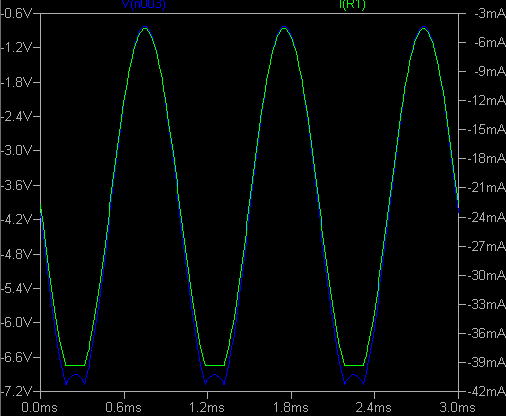Click the V(n003) trace label
Screen dimensions: 506x416
pyautogui.click(x=144, y=5)
